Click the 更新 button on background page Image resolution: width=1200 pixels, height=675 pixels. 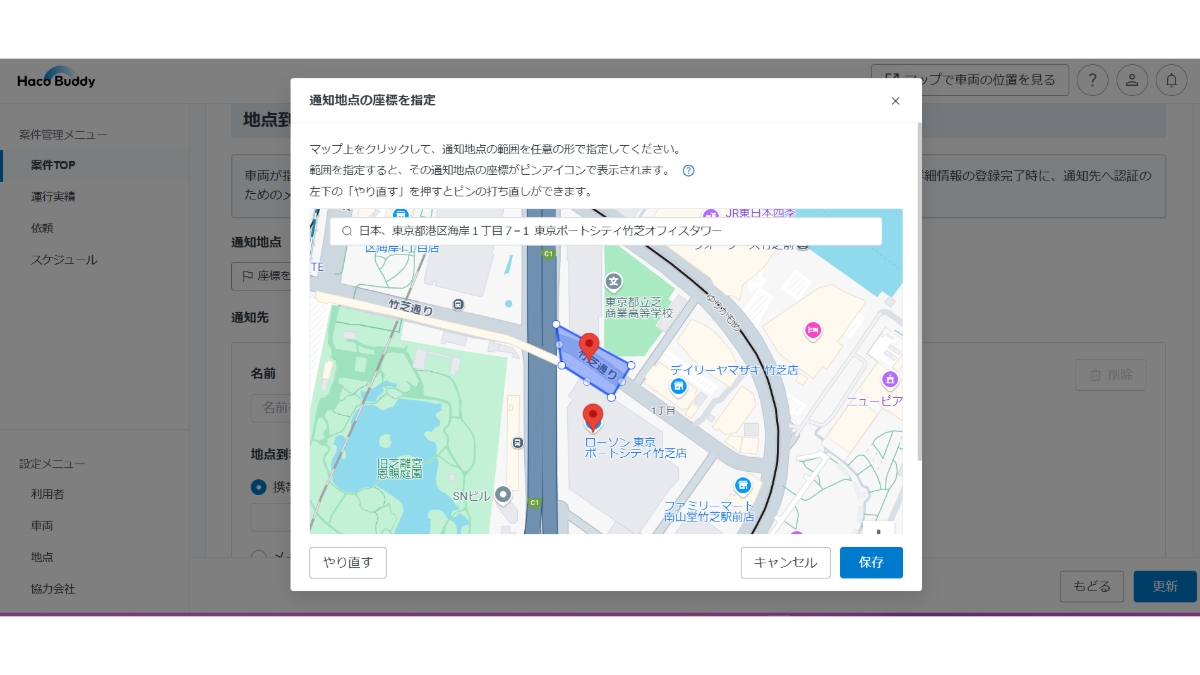click(x=1165, y=587)
